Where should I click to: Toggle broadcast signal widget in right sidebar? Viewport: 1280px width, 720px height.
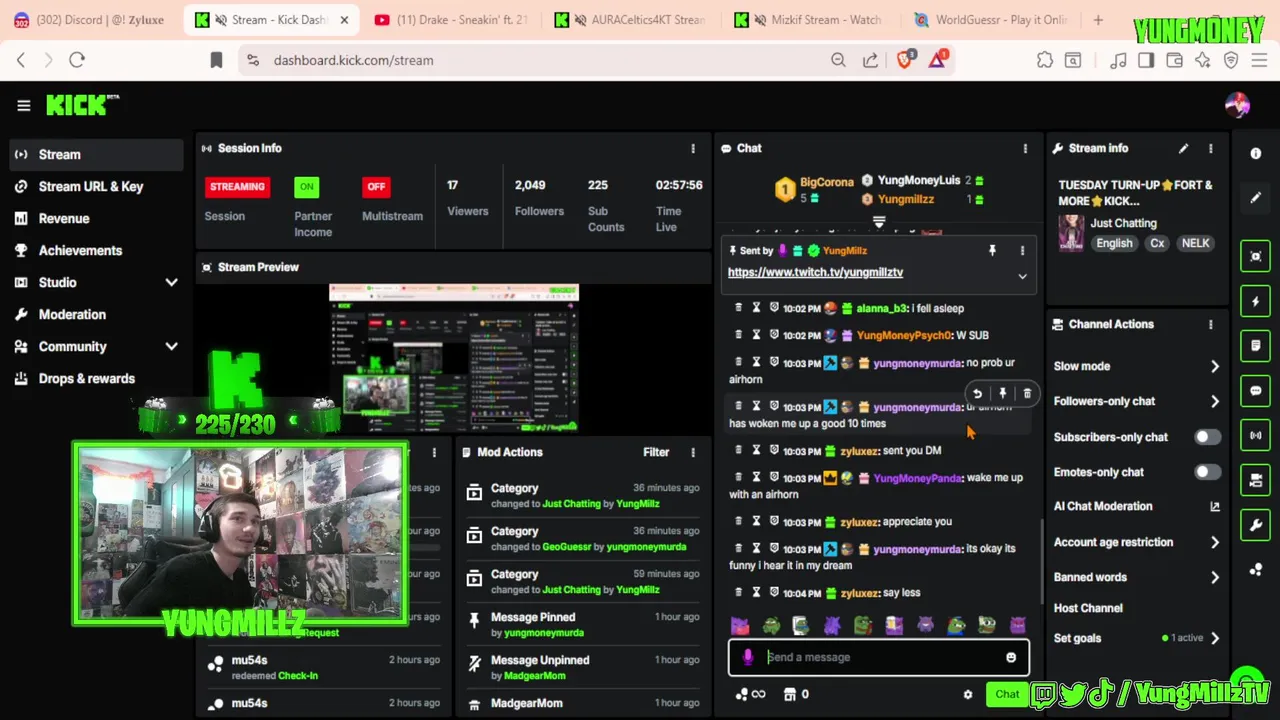(1256, 436)
